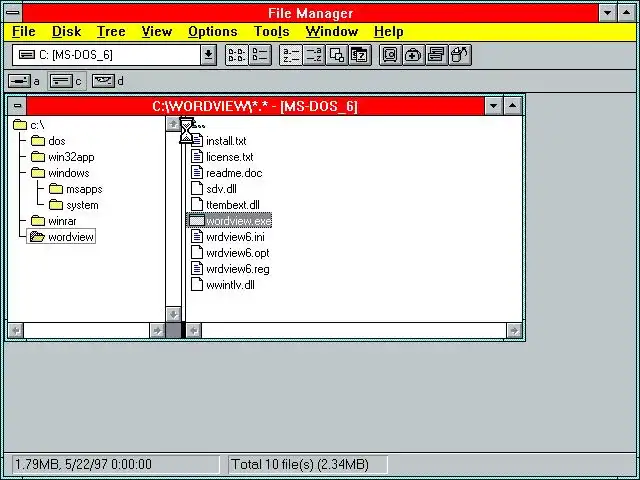Switch to name-only file view icon
Screen dimensions: 640x480
coord(237,55)
